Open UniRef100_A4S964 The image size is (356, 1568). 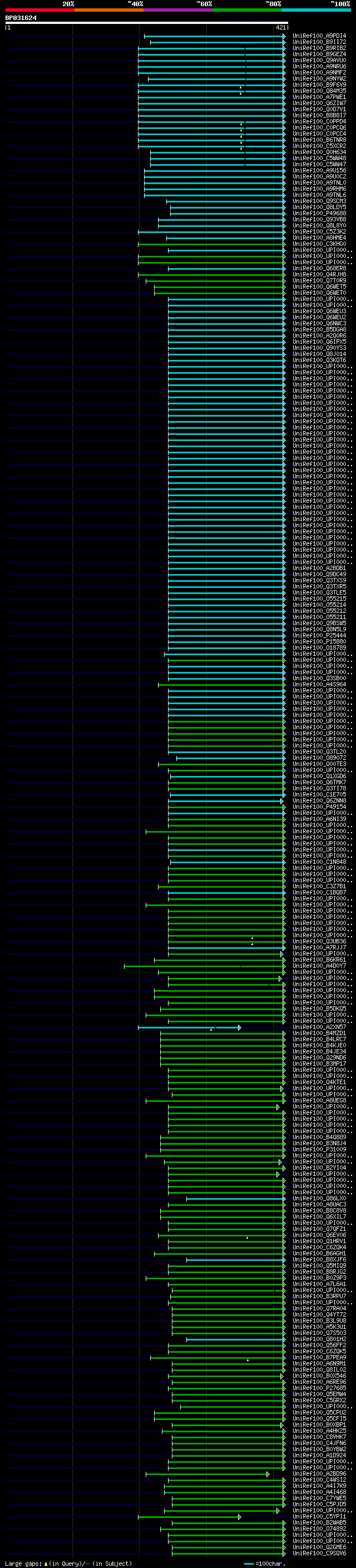click(319, 684)
